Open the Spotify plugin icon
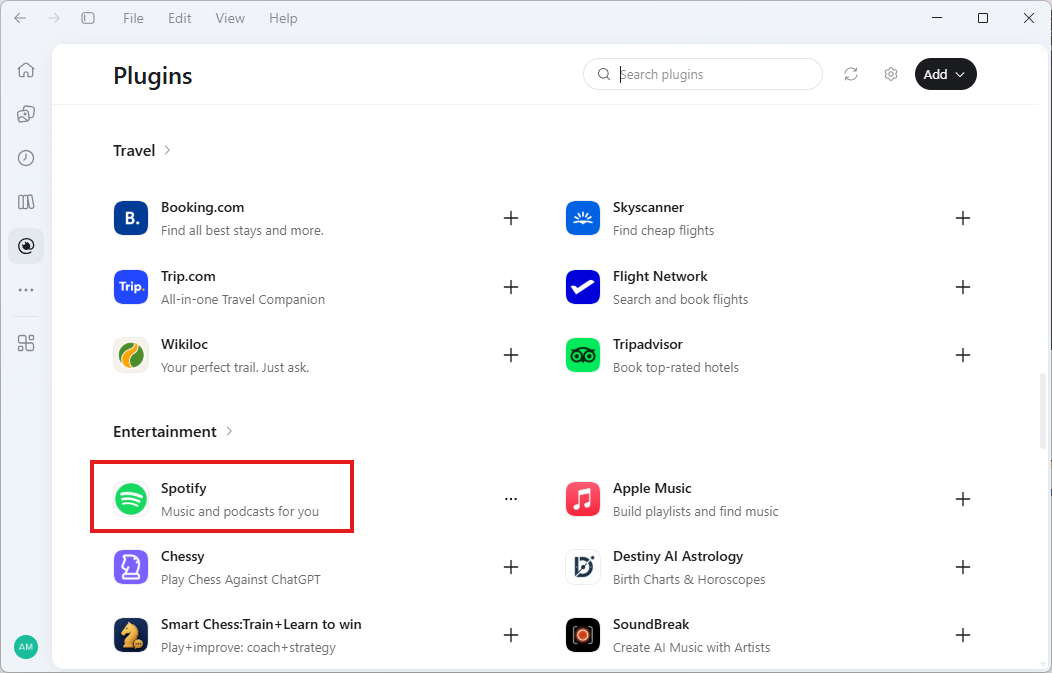The height and width of the screenshot is (673, 1052). coord(131,499)
